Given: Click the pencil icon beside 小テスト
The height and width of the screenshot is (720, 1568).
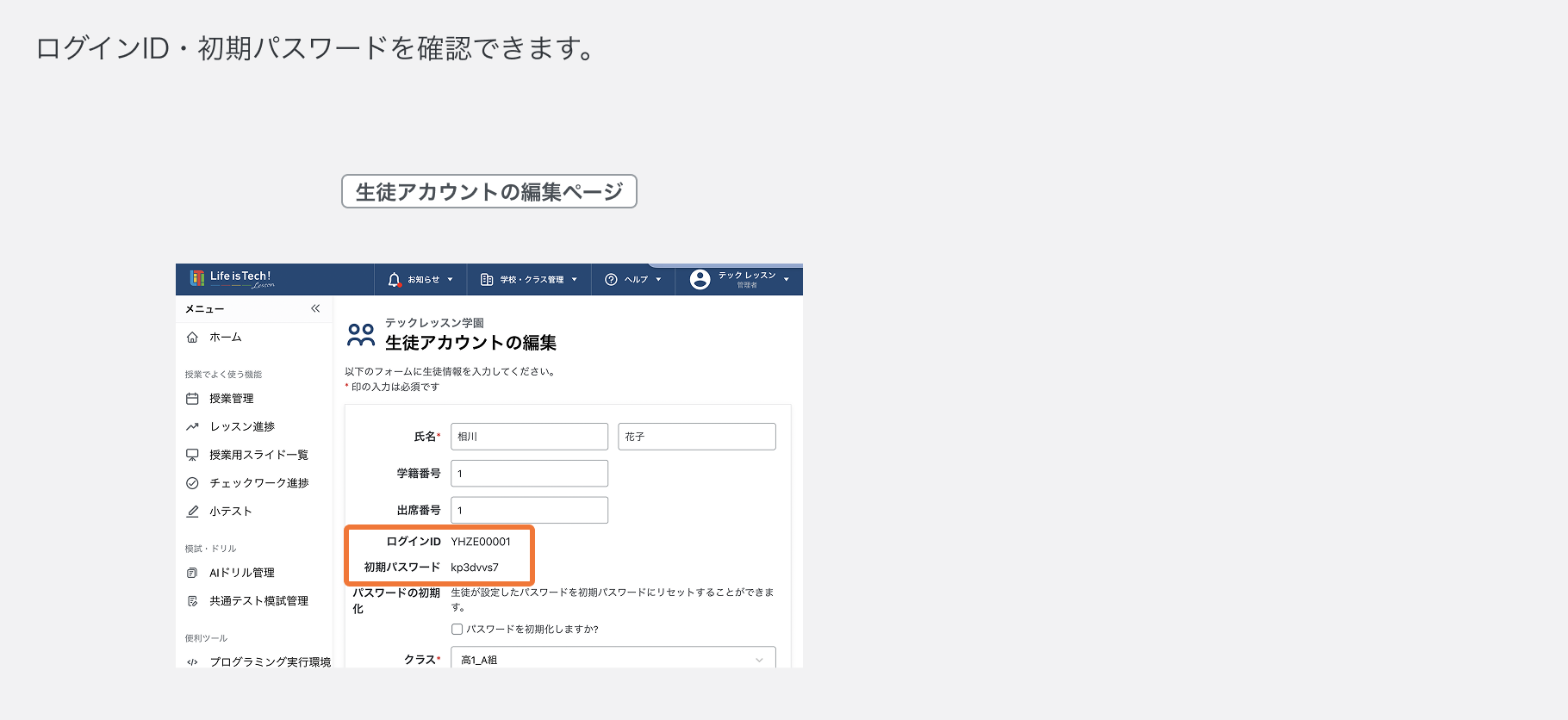Looking at the screenshot, I should (192, 512).
